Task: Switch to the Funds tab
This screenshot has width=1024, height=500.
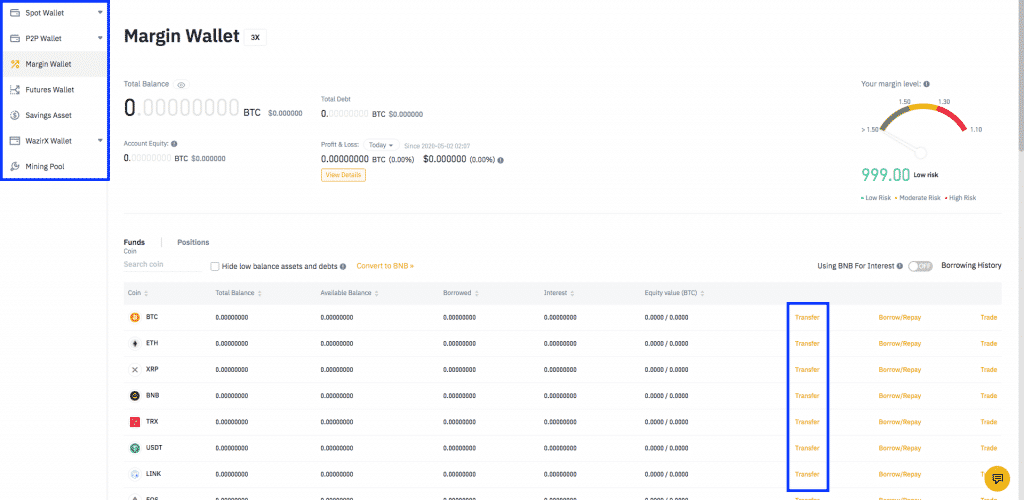Action: pyautogui.click(x=134, y=242)
